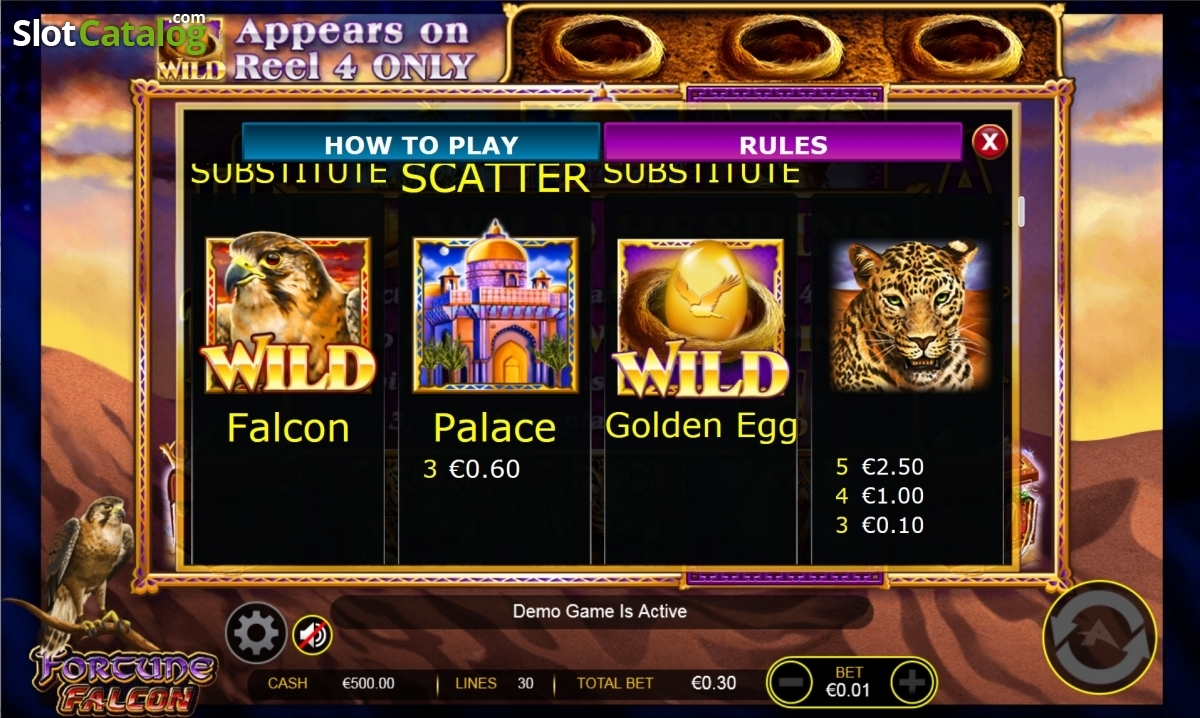The height and width of the screenshot is (718, 1200).
Task: Click the Total Bet amount display
Action: (x=713, y=683)
